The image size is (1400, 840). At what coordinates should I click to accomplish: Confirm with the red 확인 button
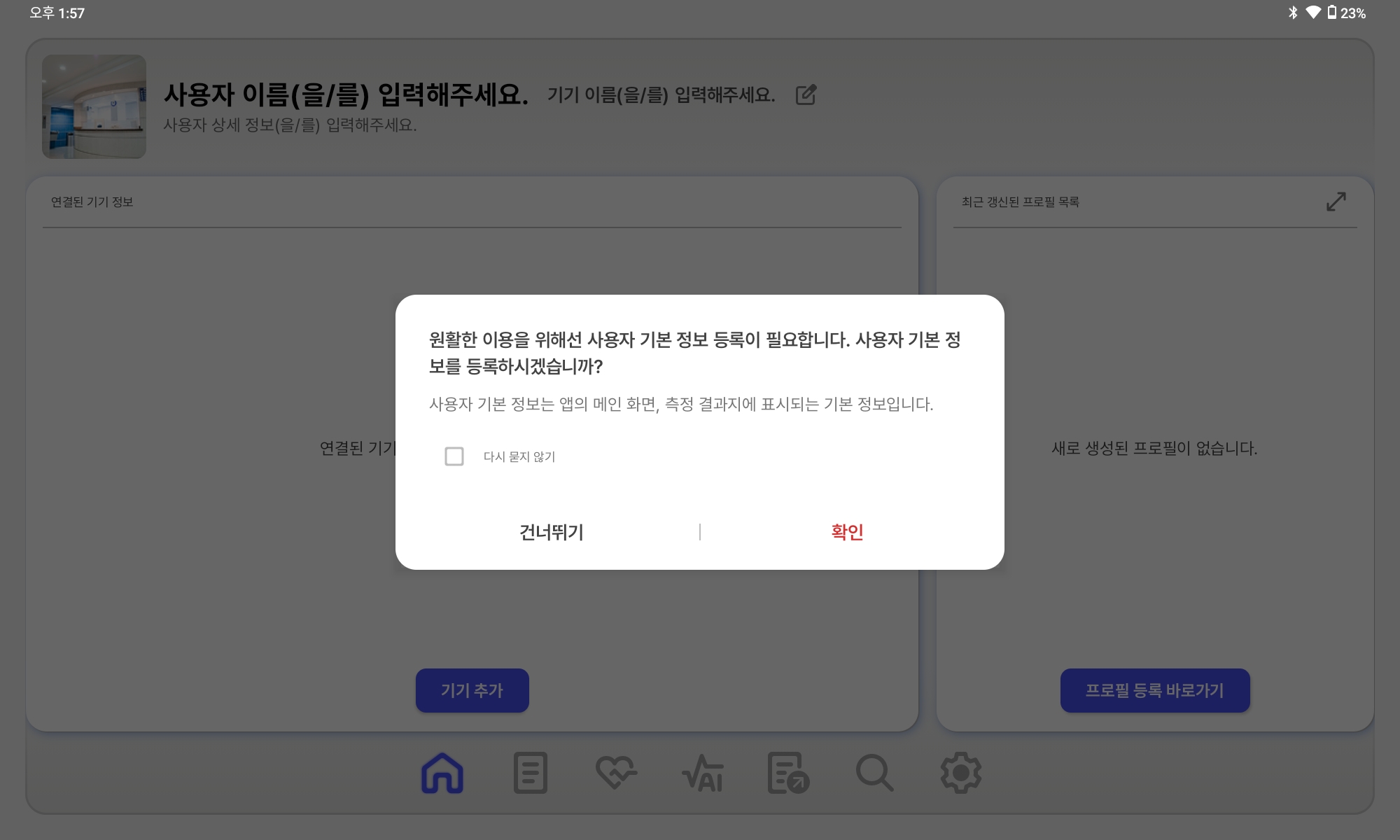click(847, 532)
